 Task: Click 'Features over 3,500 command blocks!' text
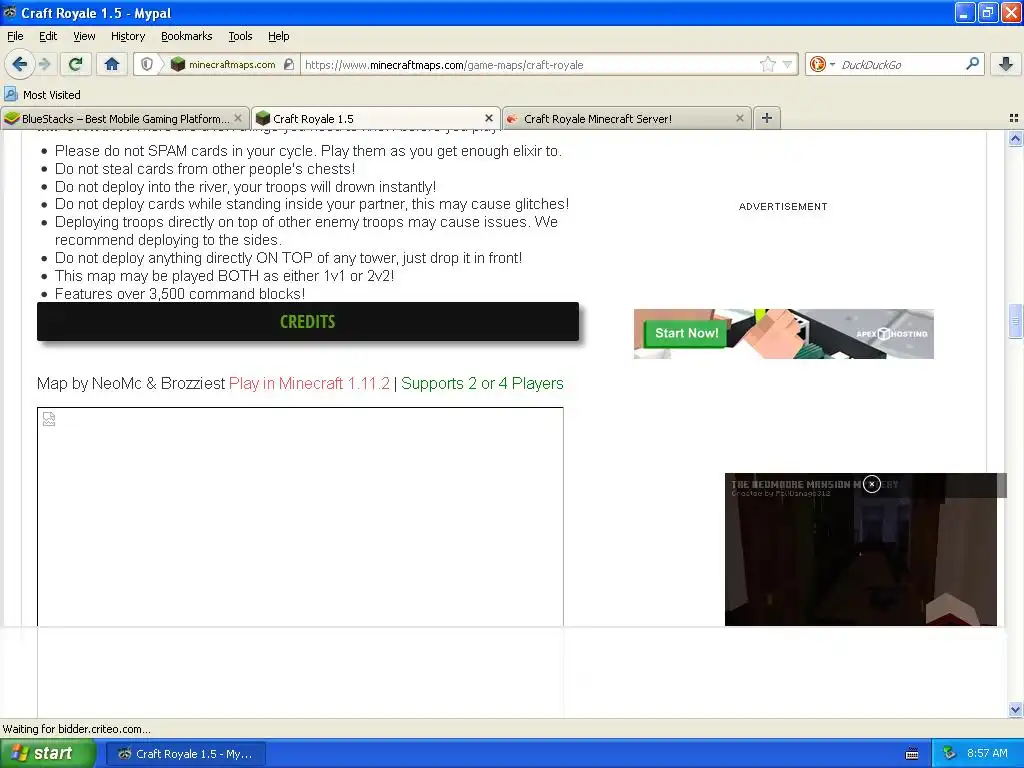180,294
